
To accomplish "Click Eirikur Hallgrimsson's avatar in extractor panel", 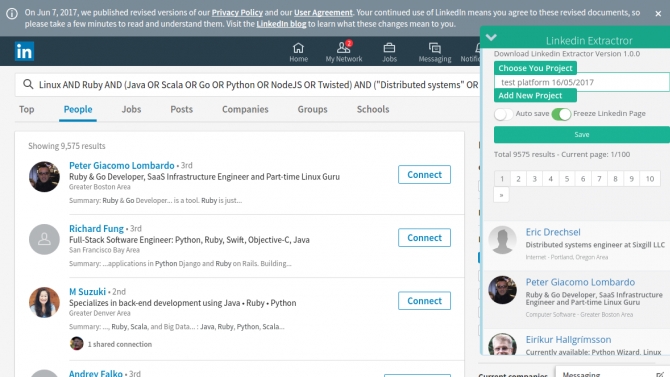I will 502,344.
